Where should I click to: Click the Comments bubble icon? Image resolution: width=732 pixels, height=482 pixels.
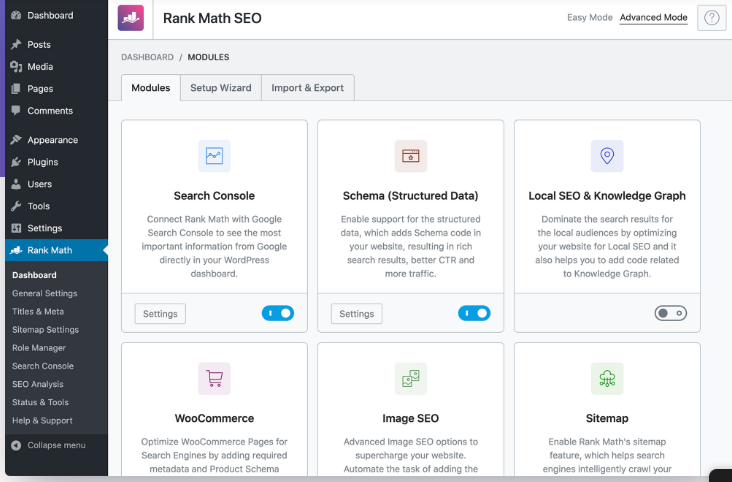point(16,110)
